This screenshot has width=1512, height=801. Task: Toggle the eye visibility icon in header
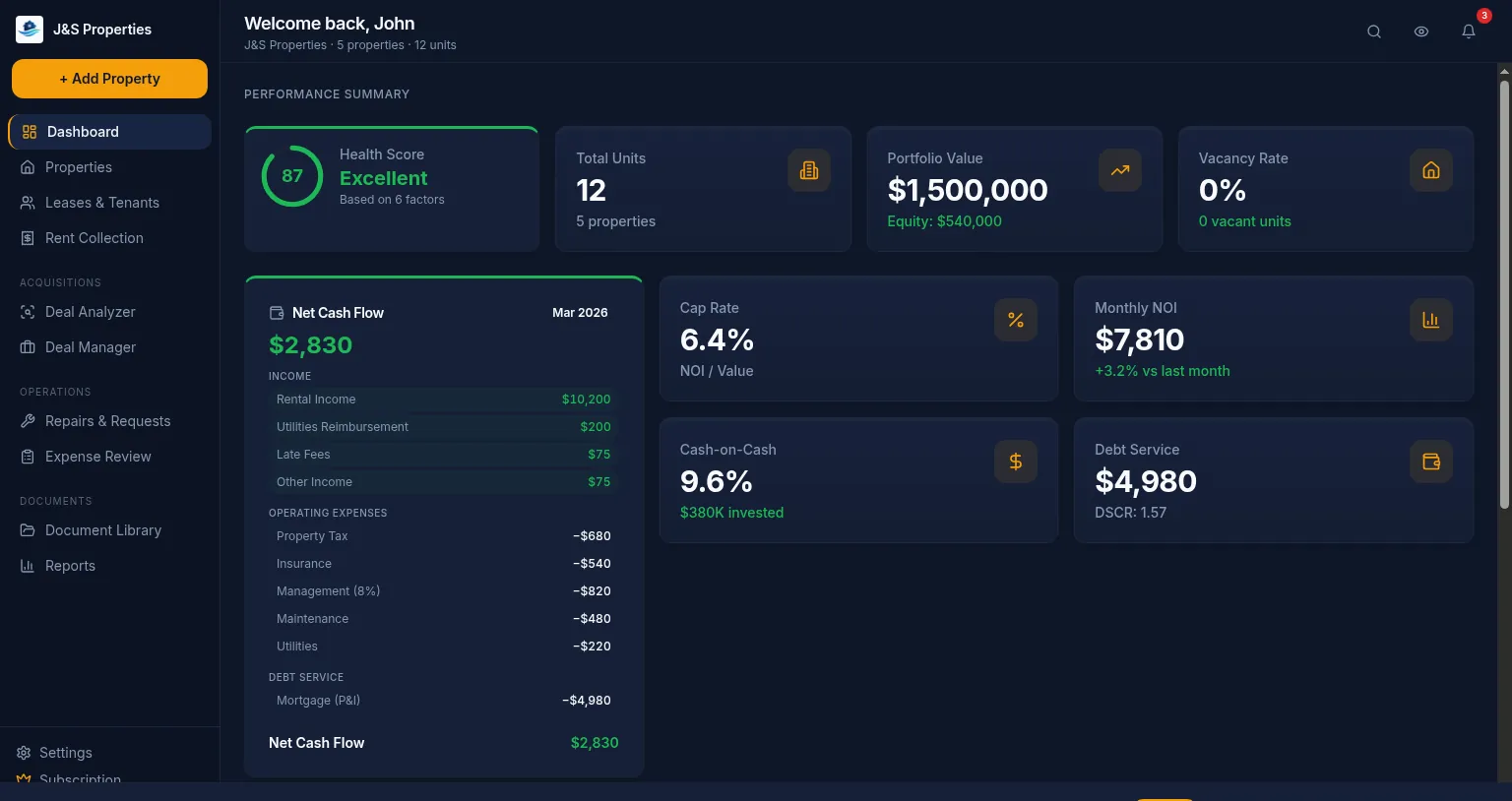tap(1421, 31)
